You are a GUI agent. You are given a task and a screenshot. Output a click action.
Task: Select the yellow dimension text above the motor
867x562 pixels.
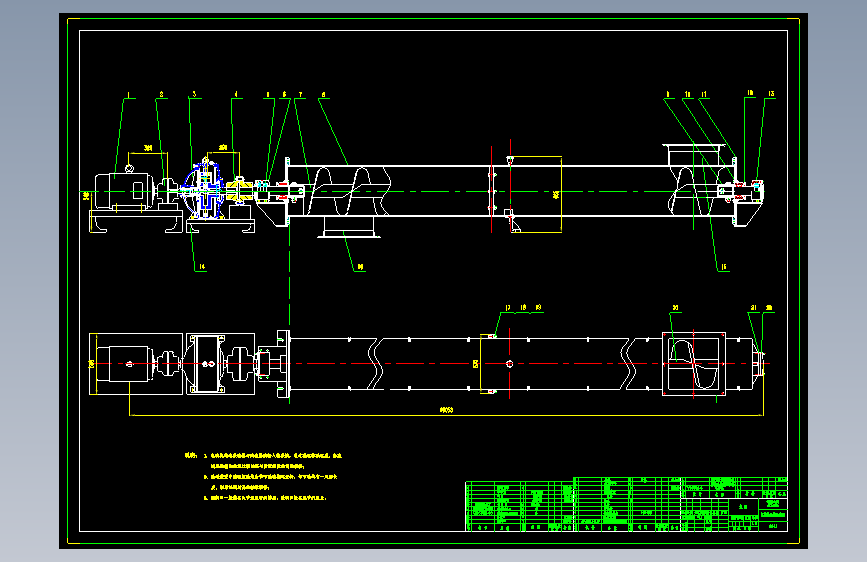[x=148, y=148]
